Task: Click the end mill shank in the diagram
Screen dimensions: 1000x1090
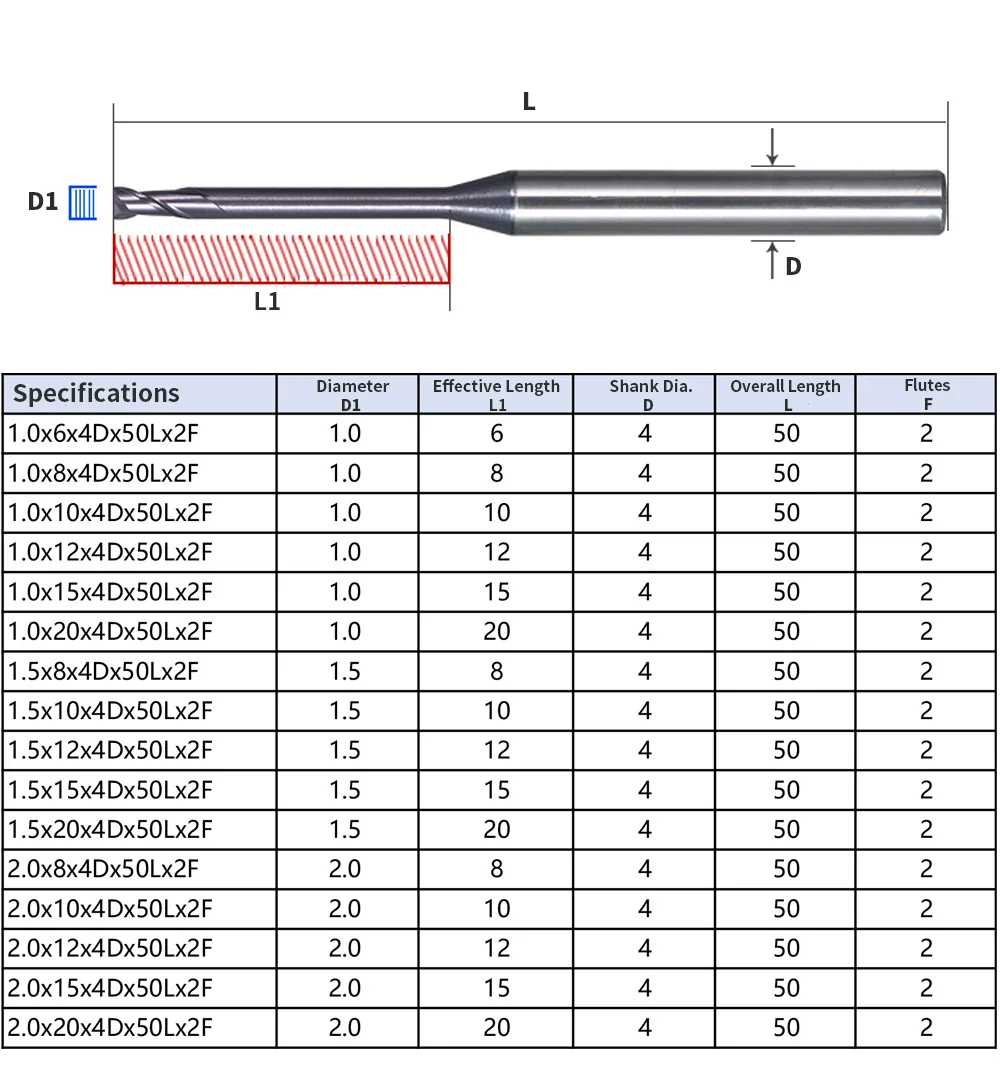Action: [730, 202]
